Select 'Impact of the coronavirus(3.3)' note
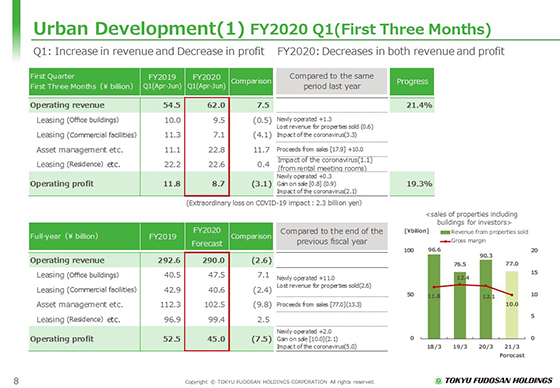This screenshot has height=388, width=560. (x=316, y=135)
